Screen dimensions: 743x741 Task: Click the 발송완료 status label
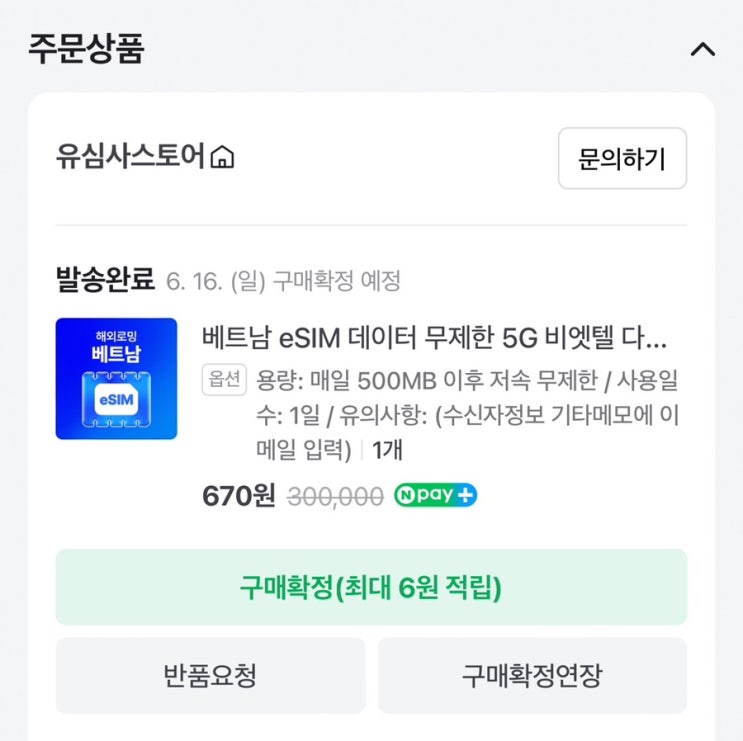(105, 280)
